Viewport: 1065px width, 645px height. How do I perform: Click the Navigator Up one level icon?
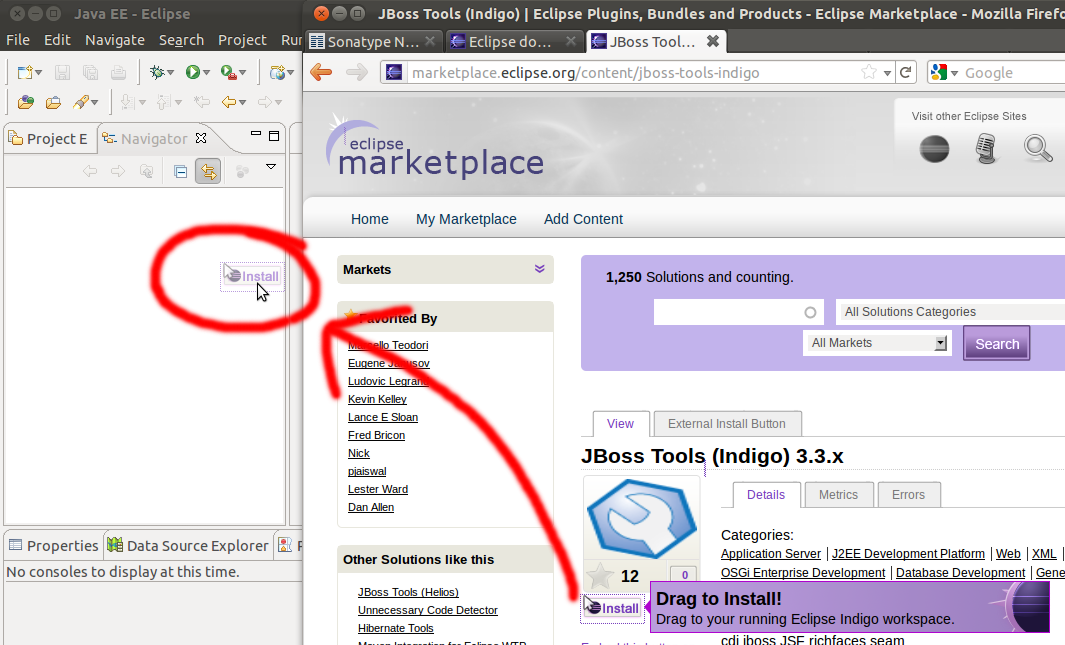[x=146, y=171]
